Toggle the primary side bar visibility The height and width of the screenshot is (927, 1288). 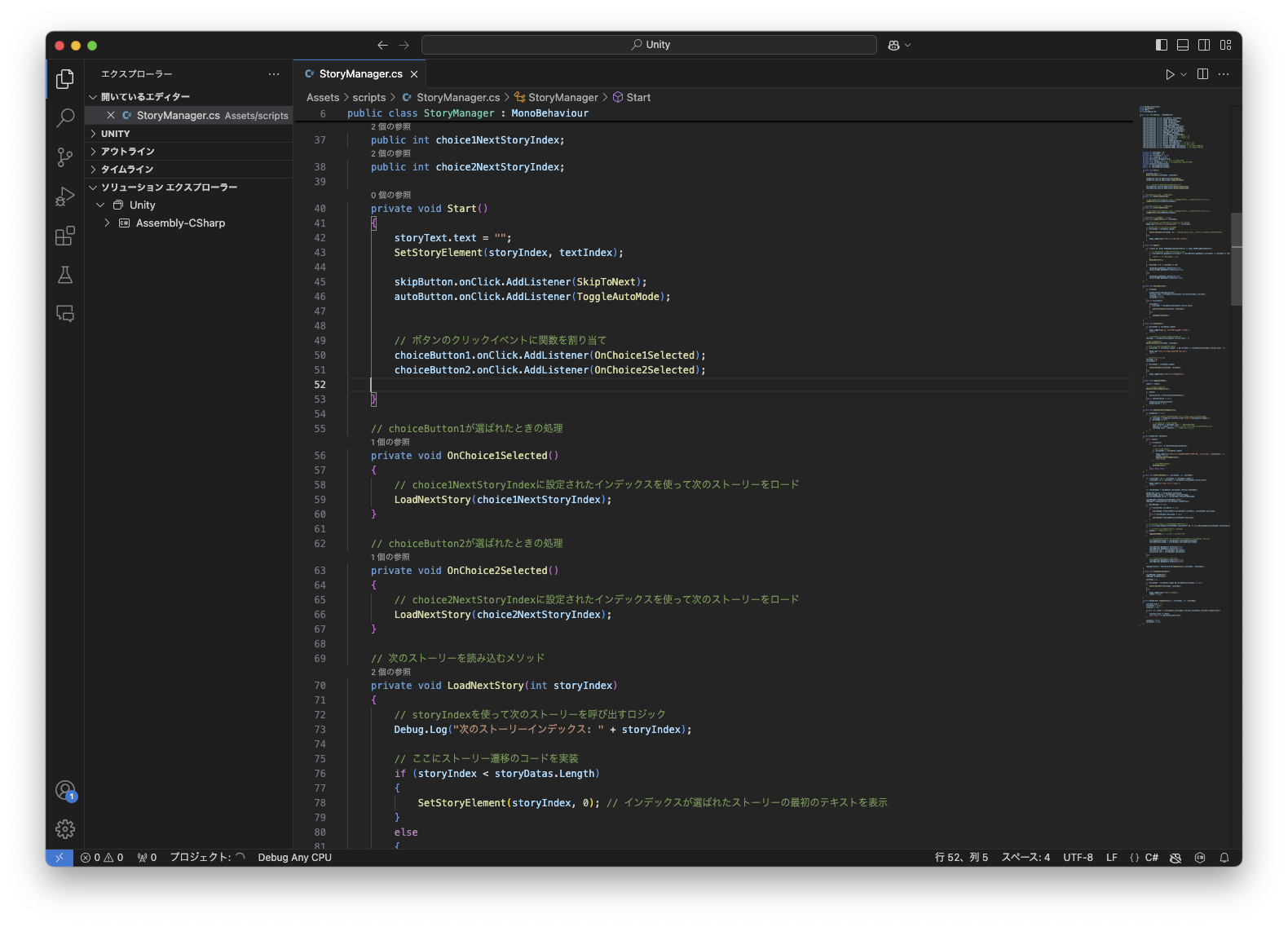coord(1162,45)
